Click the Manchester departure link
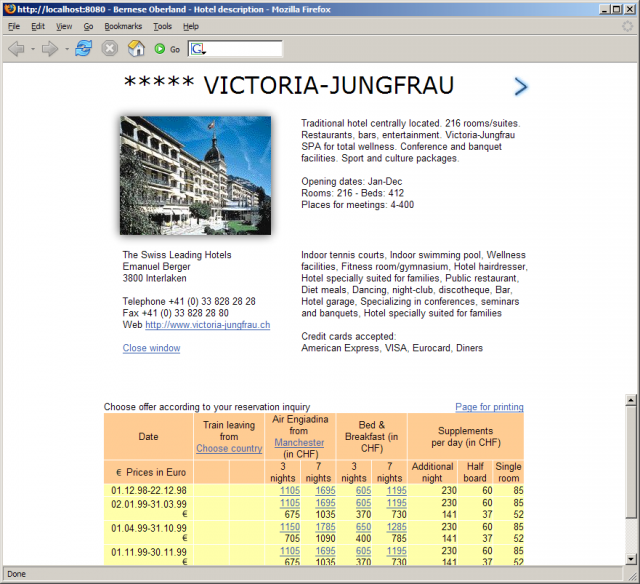 pos(299,442)
